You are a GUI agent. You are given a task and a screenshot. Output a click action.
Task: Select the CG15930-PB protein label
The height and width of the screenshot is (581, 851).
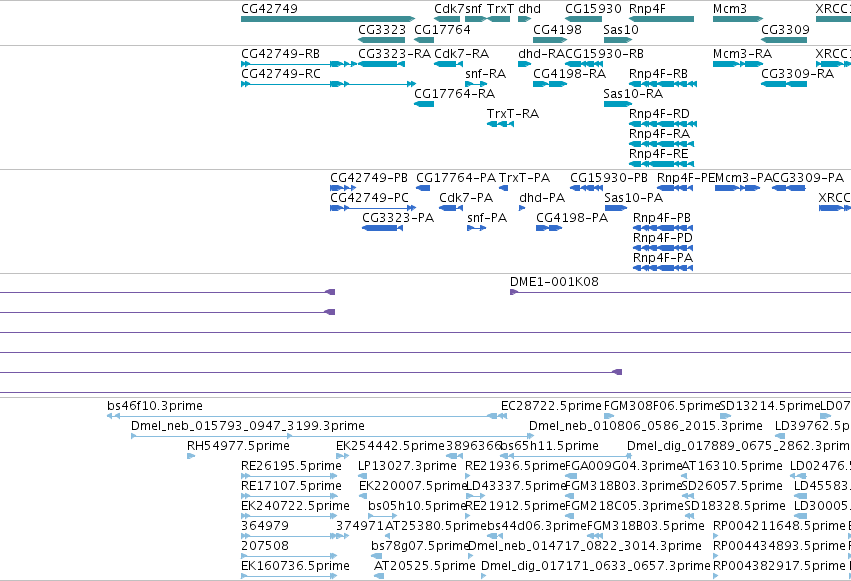point(609,178)
